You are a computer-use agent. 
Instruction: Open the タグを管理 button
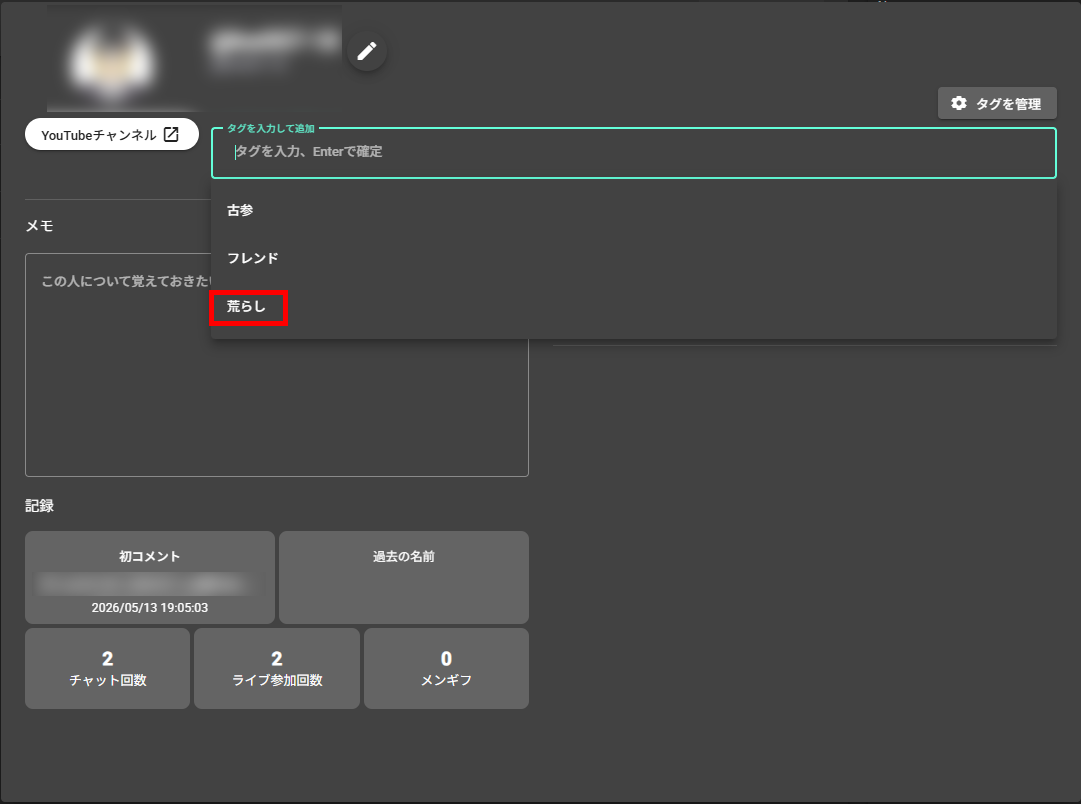pyautogui.click(x=997, y=103)
